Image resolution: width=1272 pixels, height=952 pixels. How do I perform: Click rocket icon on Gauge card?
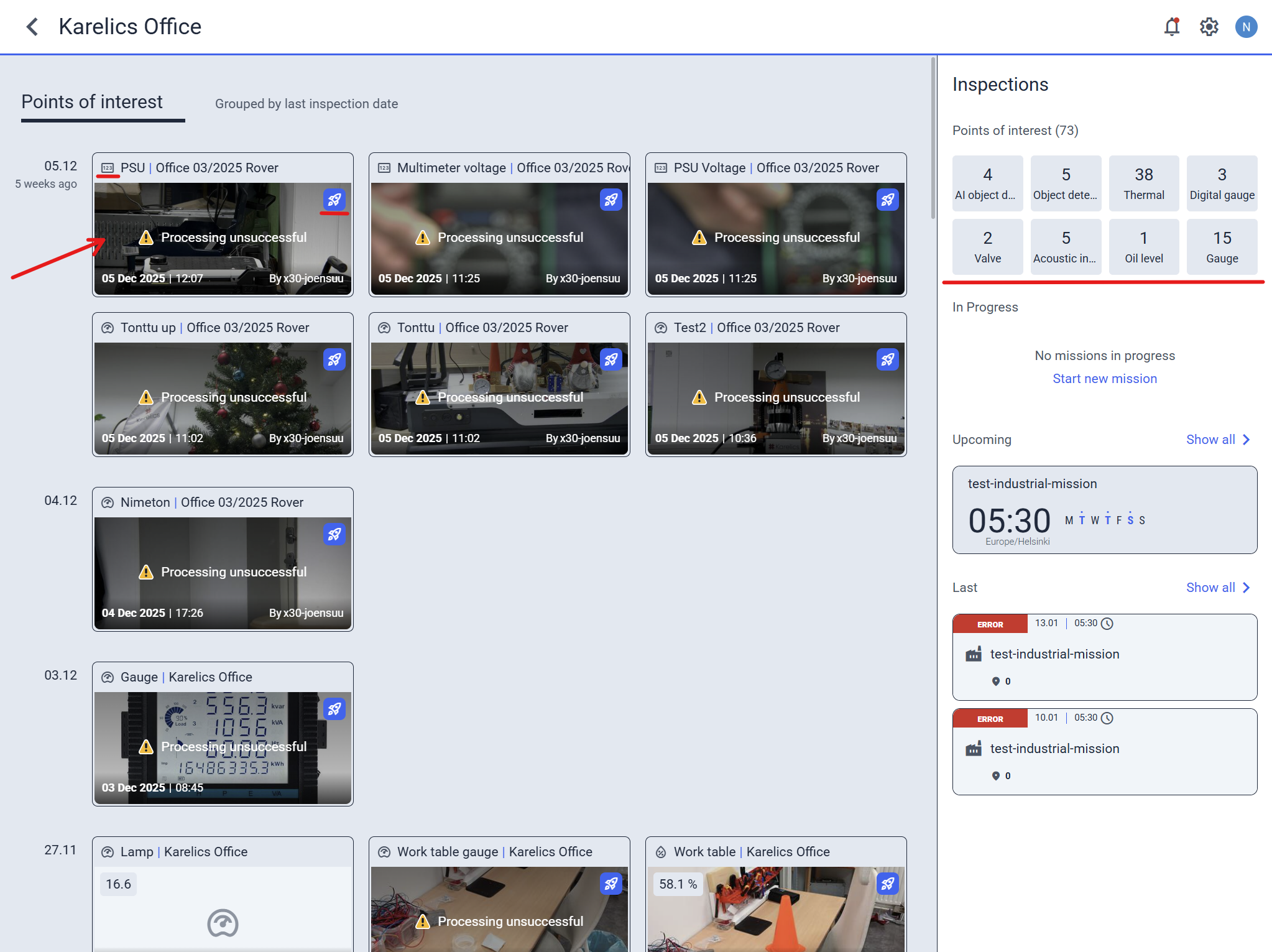coord(334,709)
